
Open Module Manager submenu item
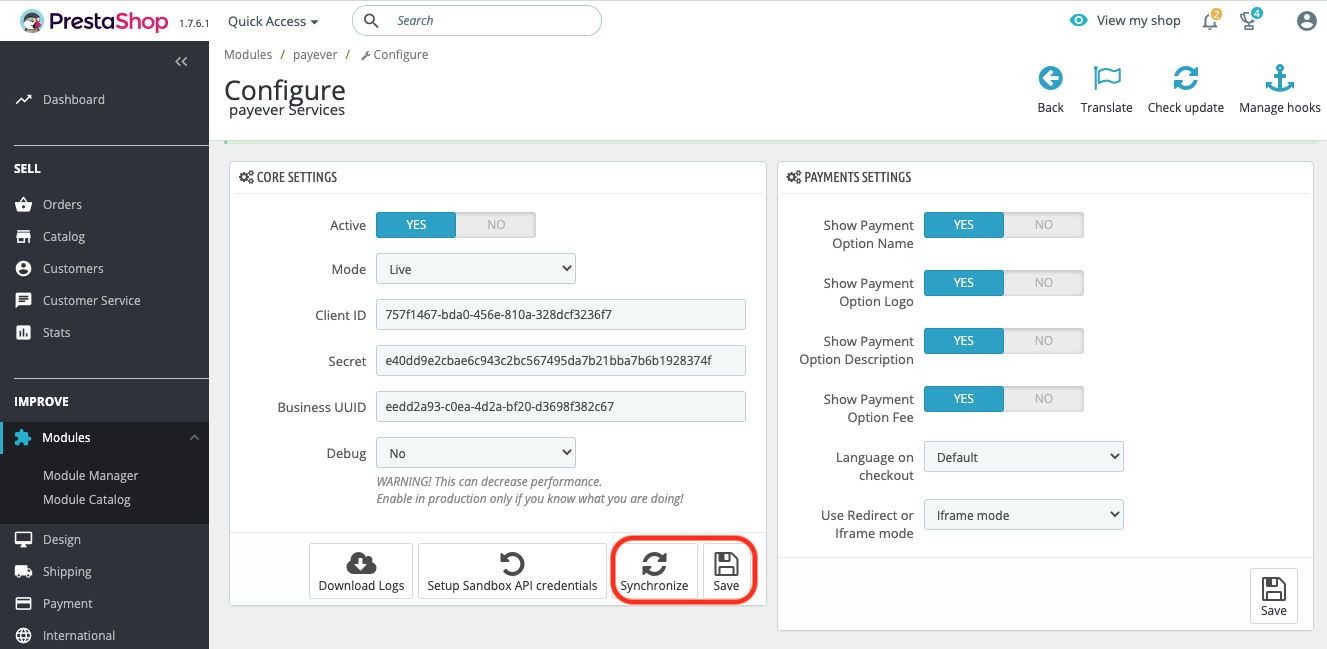tap(91, 476)
